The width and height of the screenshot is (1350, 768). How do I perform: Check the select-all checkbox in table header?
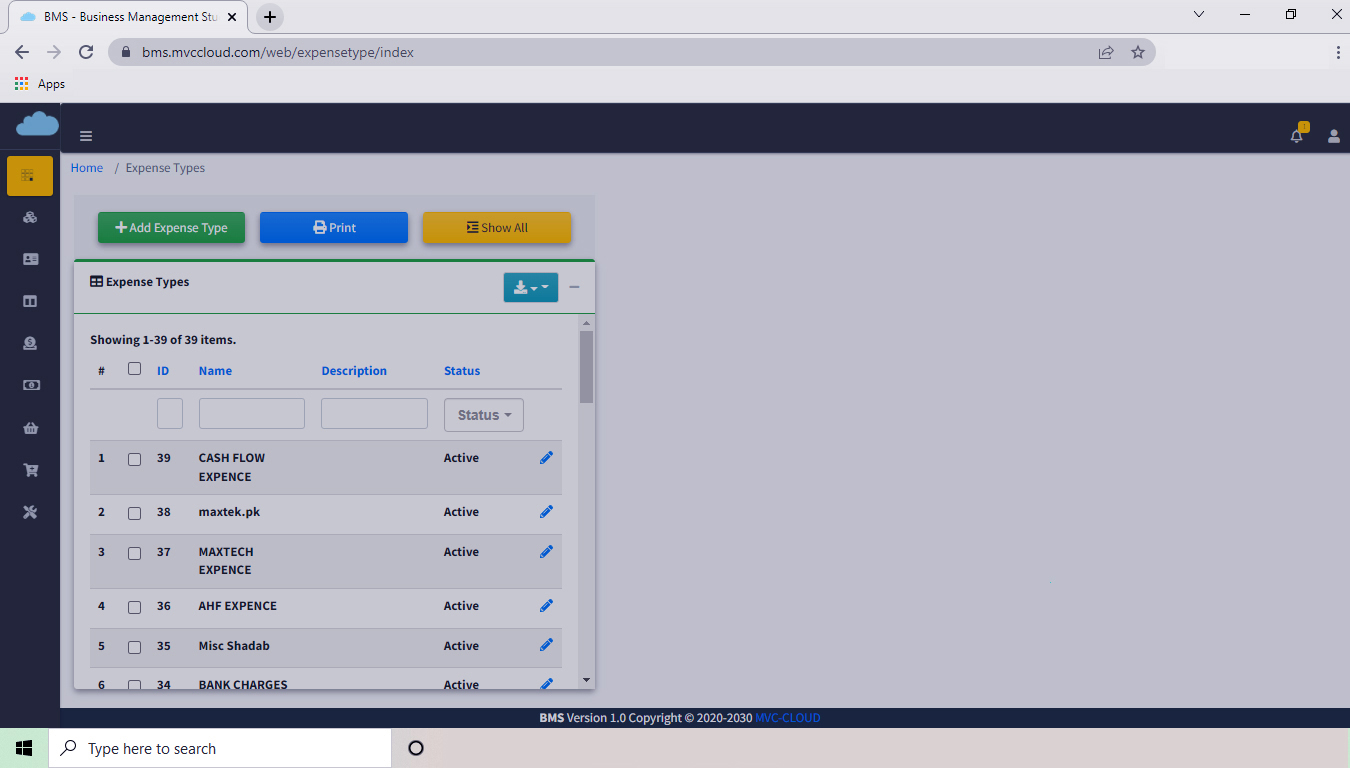point(135,369)
